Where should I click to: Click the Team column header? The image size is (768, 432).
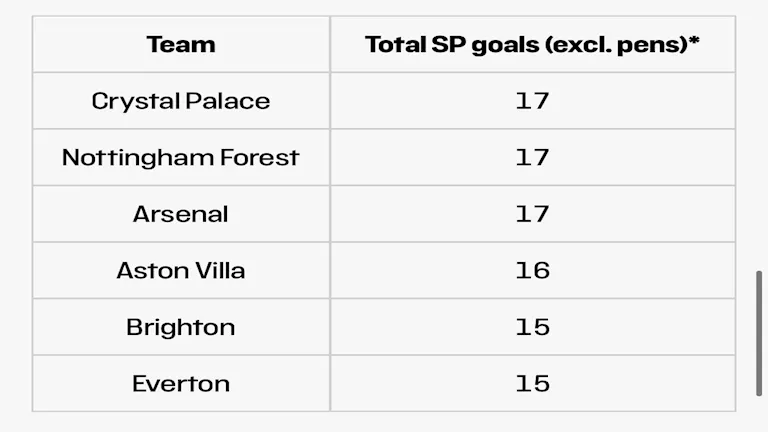[181, 45]
